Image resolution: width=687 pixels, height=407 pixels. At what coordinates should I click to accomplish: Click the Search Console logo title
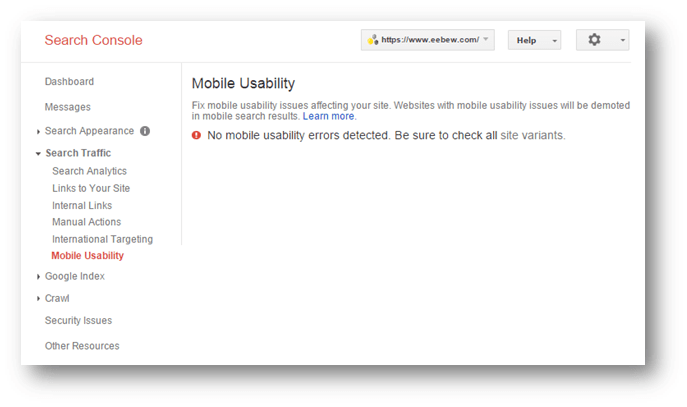tap(93, 40)
